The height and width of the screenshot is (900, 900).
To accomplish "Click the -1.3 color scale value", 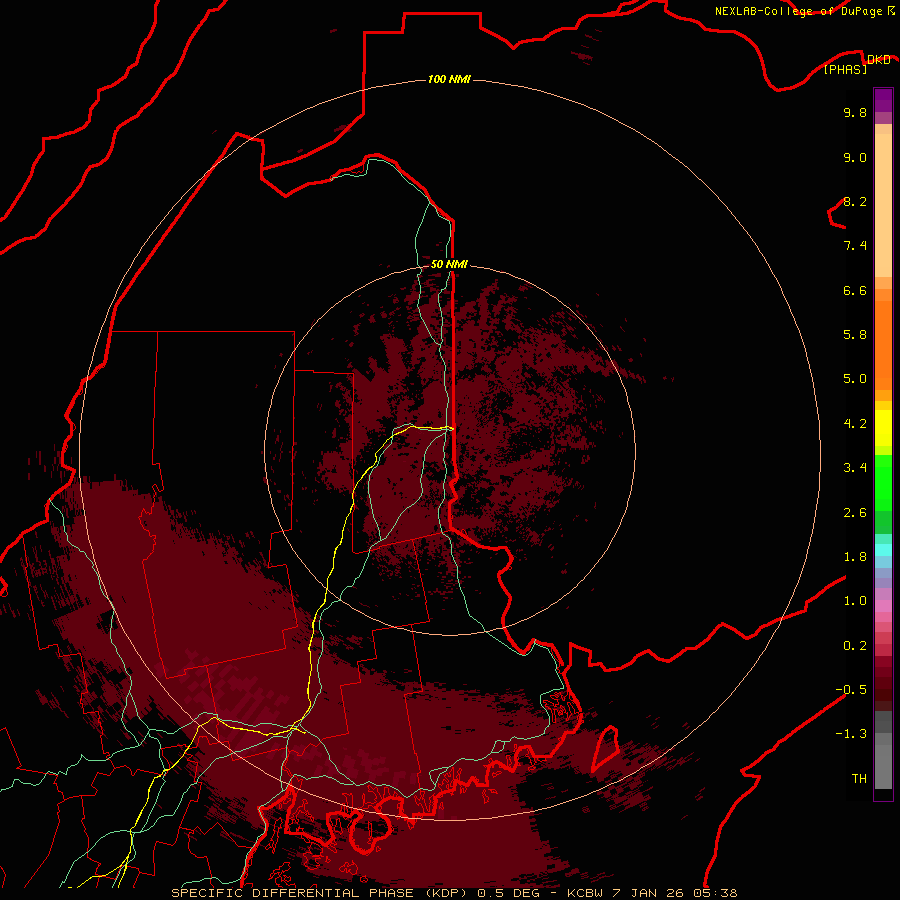I will [x=851, y=734].
